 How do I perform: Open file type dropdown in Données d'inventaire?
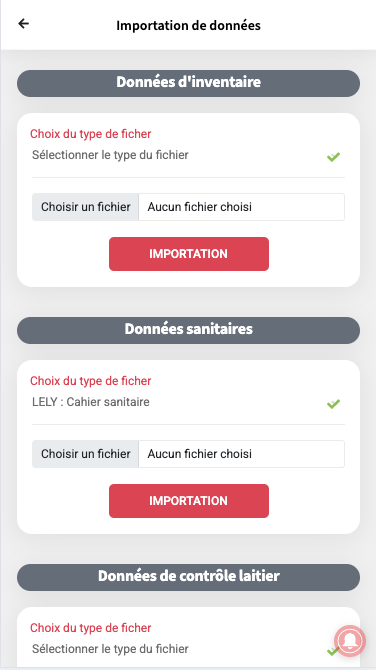pyautogui.click(x=188, y=156)
